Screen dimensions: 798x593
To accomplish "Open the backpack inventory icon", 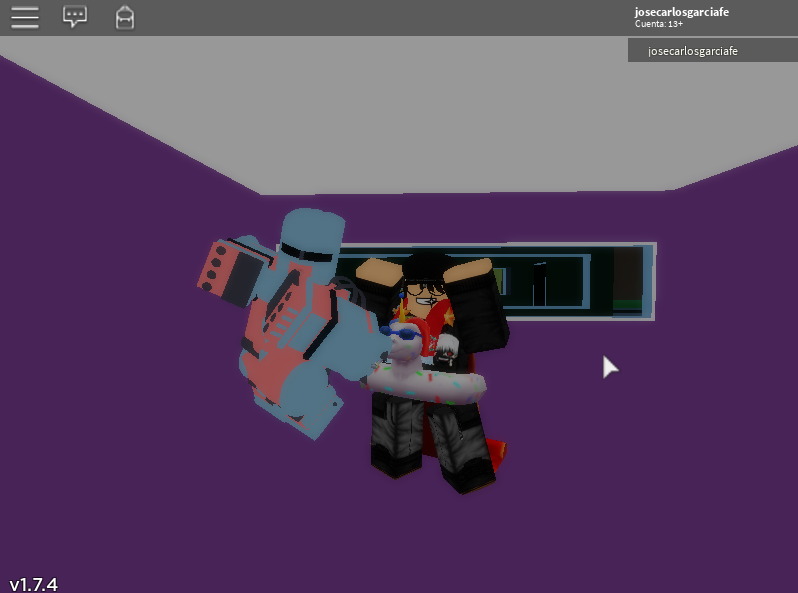I will point(125,17).
